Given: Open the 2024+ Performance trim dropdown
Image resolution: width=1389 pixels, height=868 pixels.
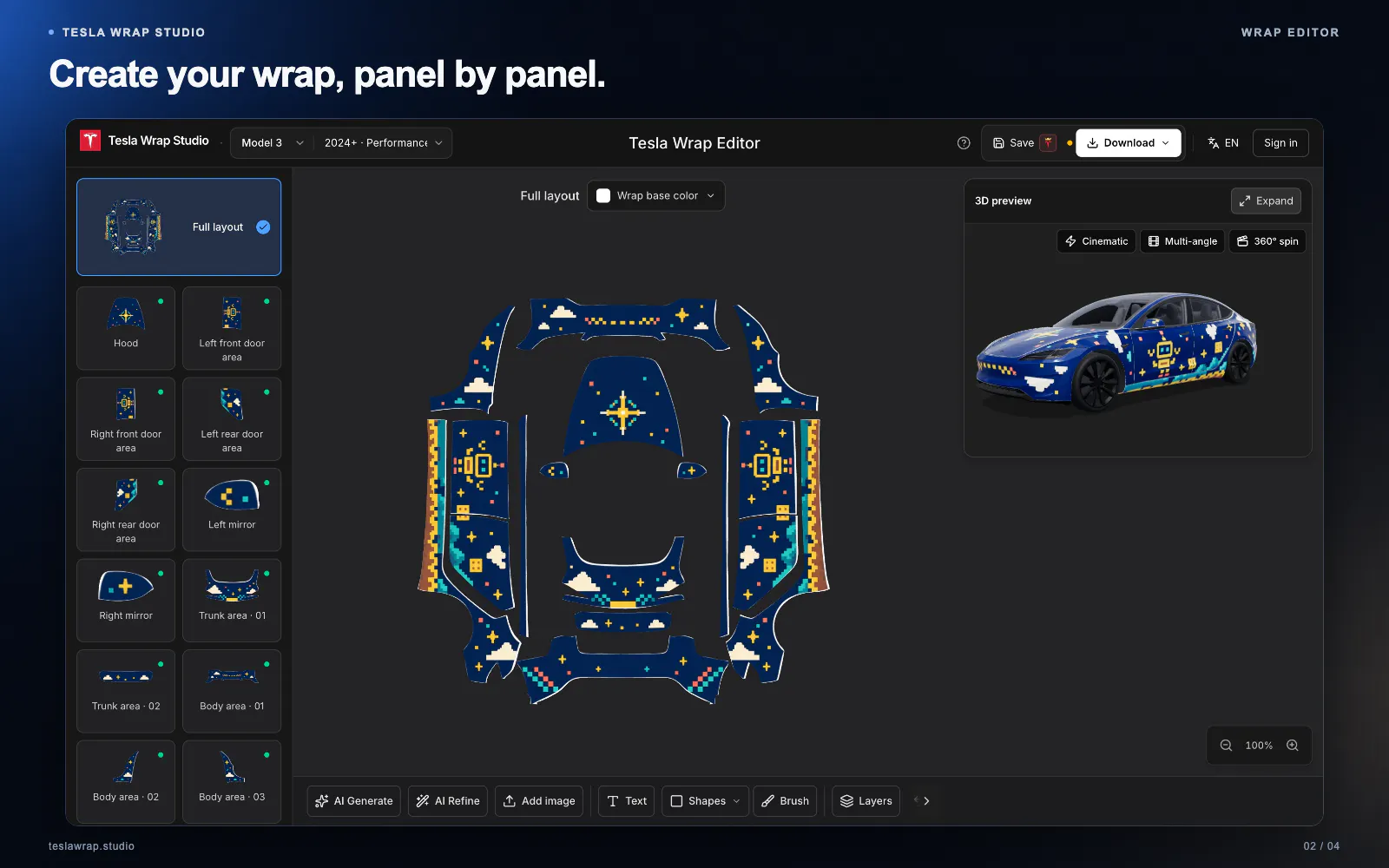Looking at the screenshot, I should click(383, 143).
